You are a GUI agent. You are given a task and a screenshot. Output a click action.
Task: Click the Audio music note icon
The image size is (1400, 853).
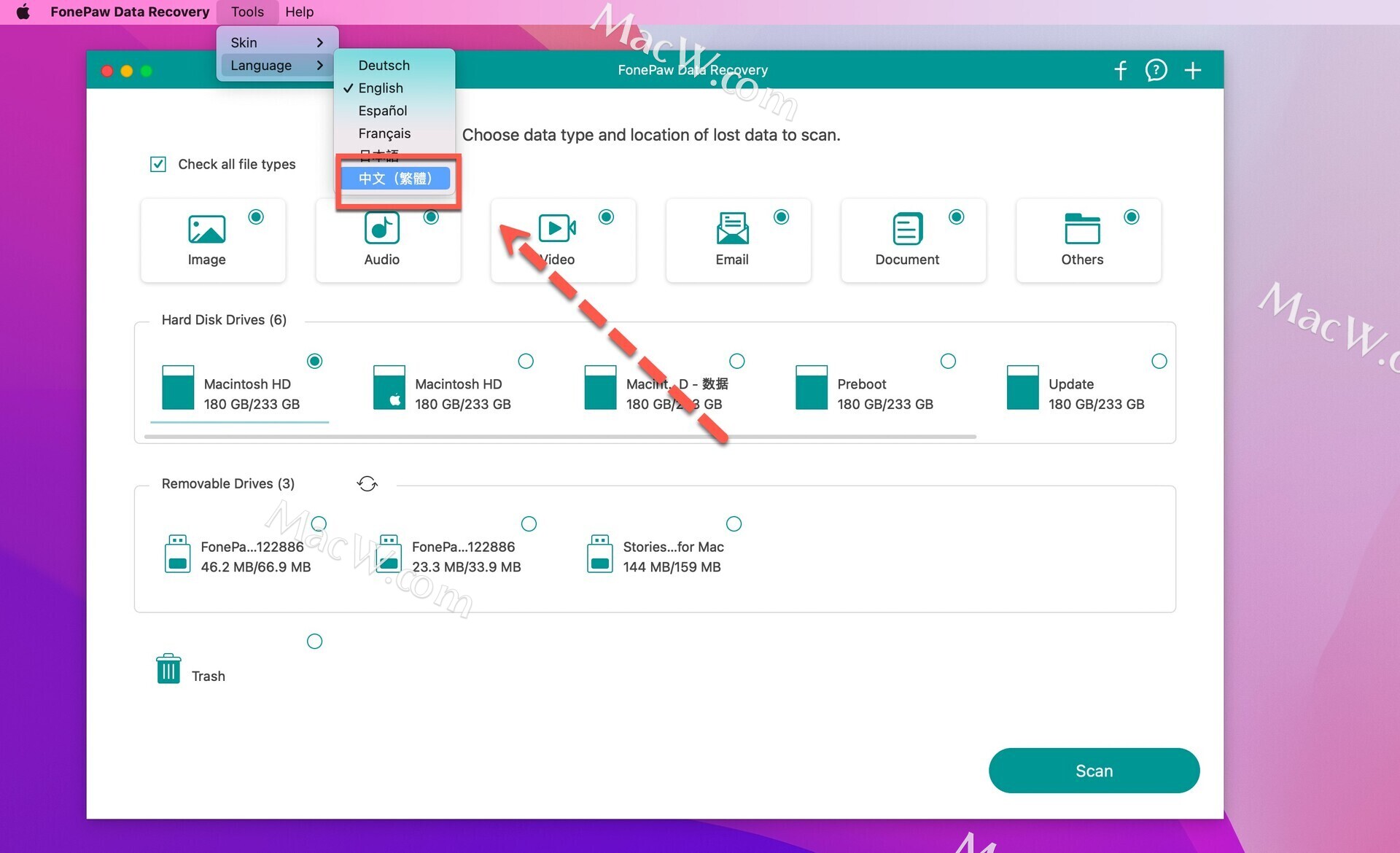coord(381,228)
